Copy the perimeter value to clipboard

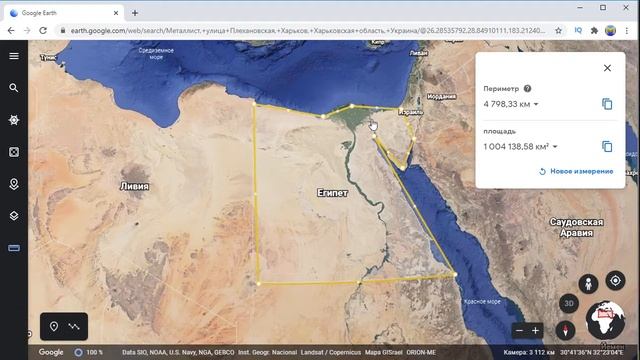click(x=607, y=104)
